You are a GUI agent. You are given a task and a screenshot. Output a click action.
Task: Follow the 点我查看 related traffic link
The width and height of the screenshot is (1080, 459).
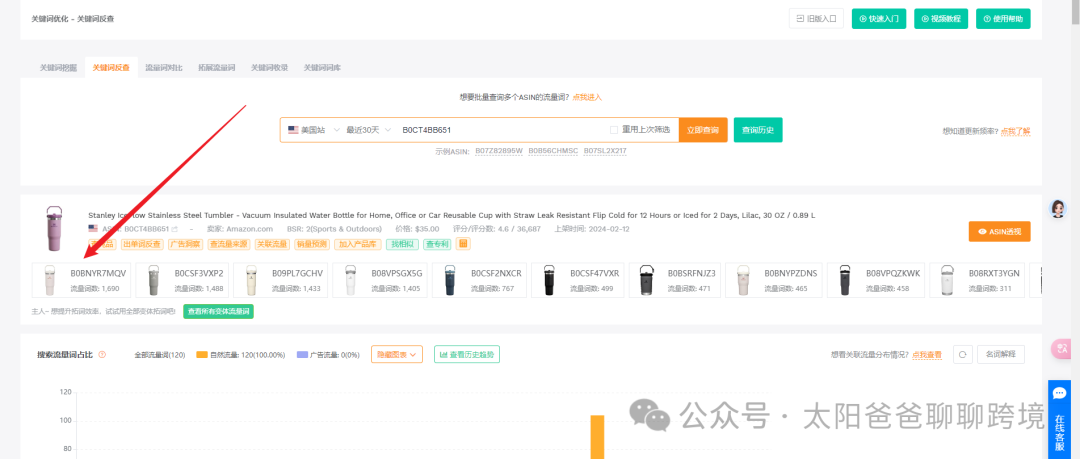[x=927, y=355]
